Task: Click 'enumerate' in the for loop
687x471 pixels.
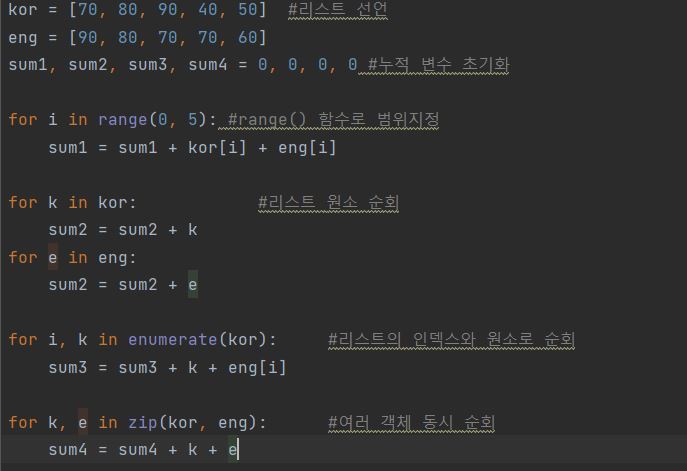Action: pyautogui.click(x=173, y=340)
